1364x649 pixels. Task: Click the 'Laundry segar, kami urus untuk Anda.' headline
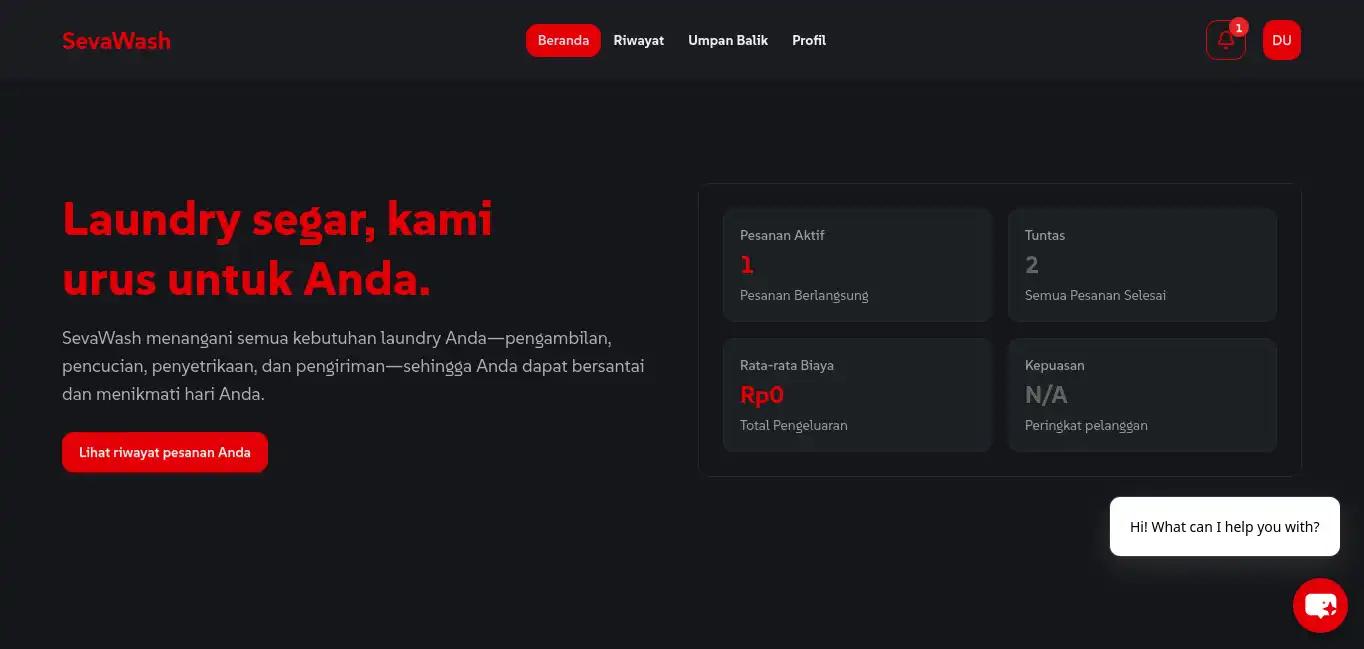click(x=277, y=249)
